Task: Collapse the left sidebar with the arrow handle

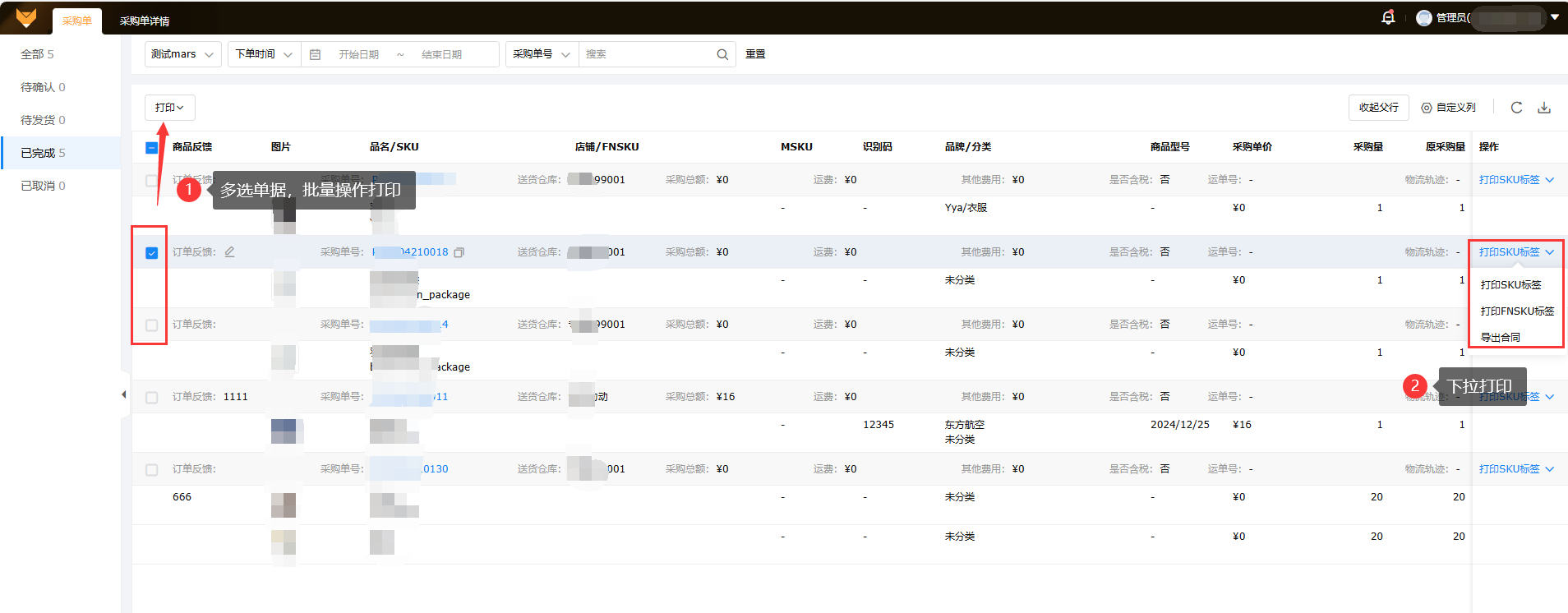Action: [124, 395]
